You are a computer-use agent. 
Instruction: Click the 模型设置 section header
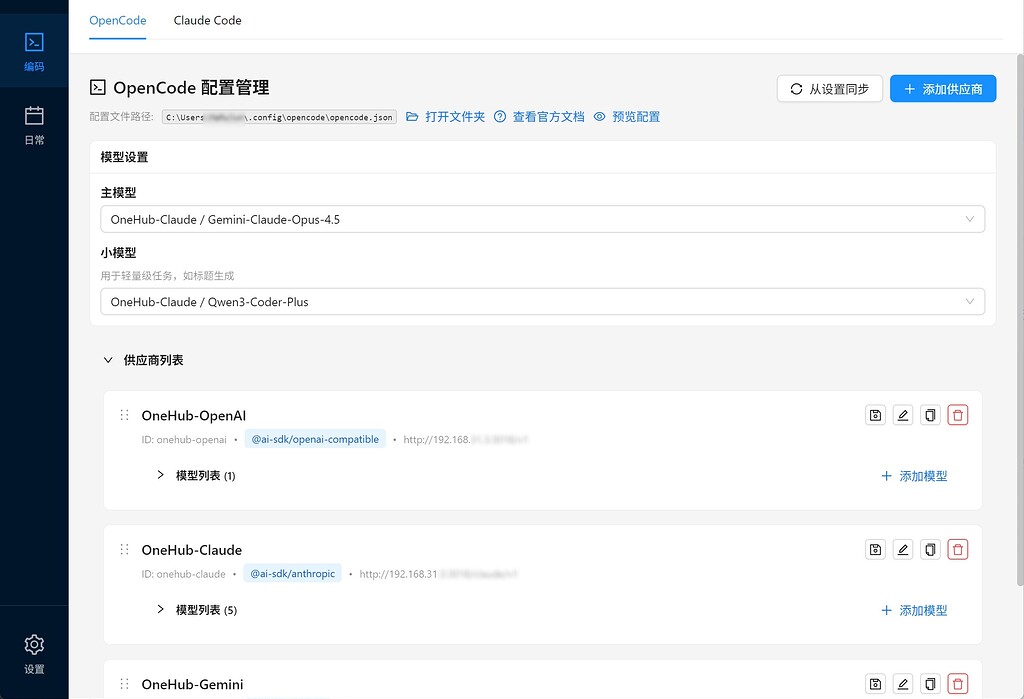(124, 157)
